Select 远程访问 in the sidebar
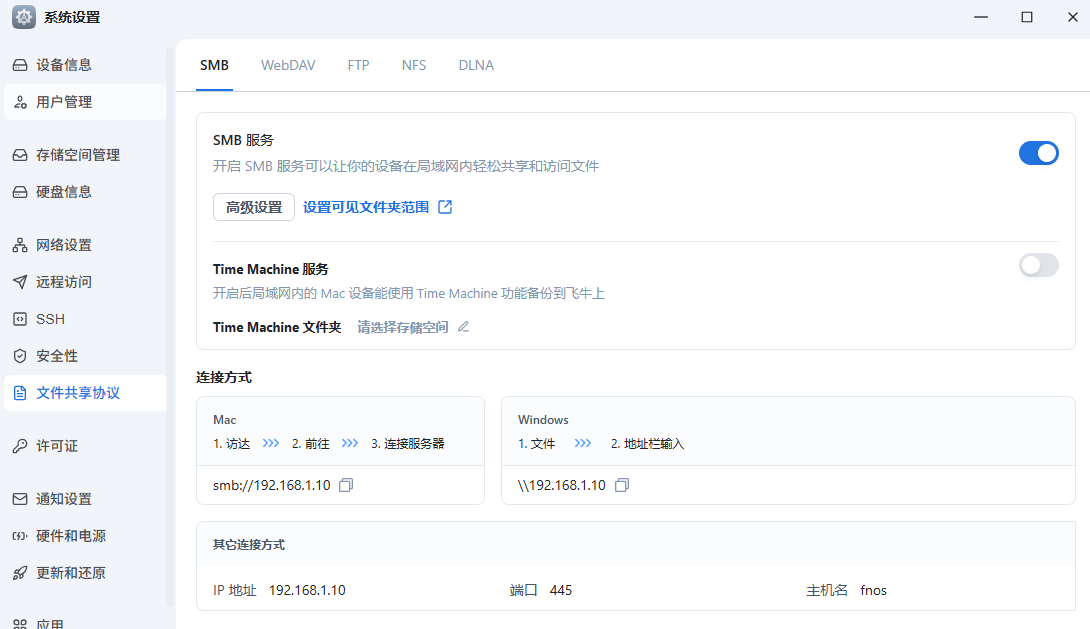This screenshot has height=629, width=1090. click(64, 282)
